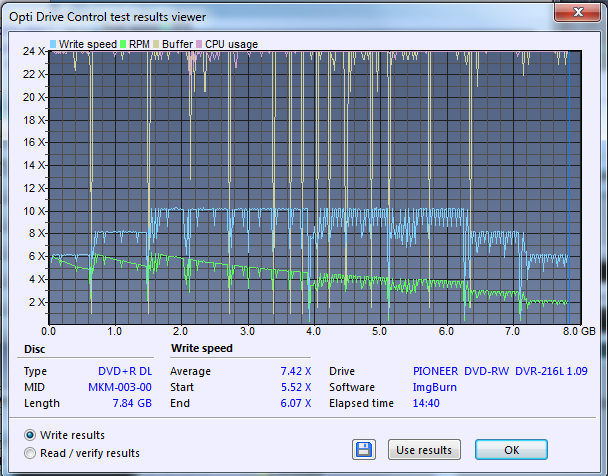Click the 14:40 elapsed time value

click(427, 403)
